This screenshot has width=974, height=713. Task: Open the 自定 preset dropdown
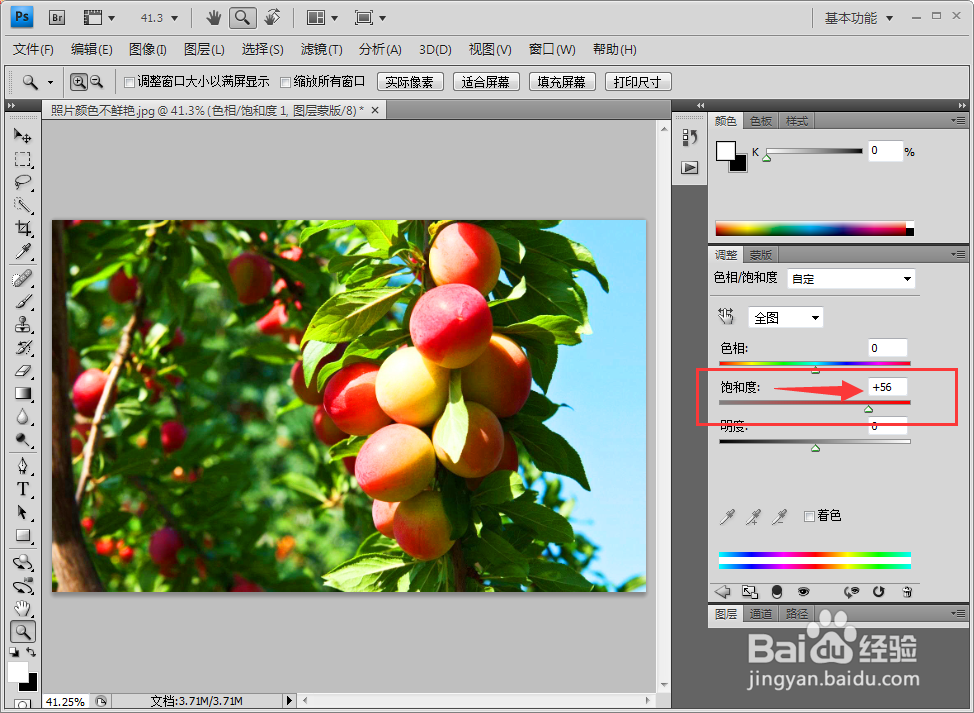point(851,279)
